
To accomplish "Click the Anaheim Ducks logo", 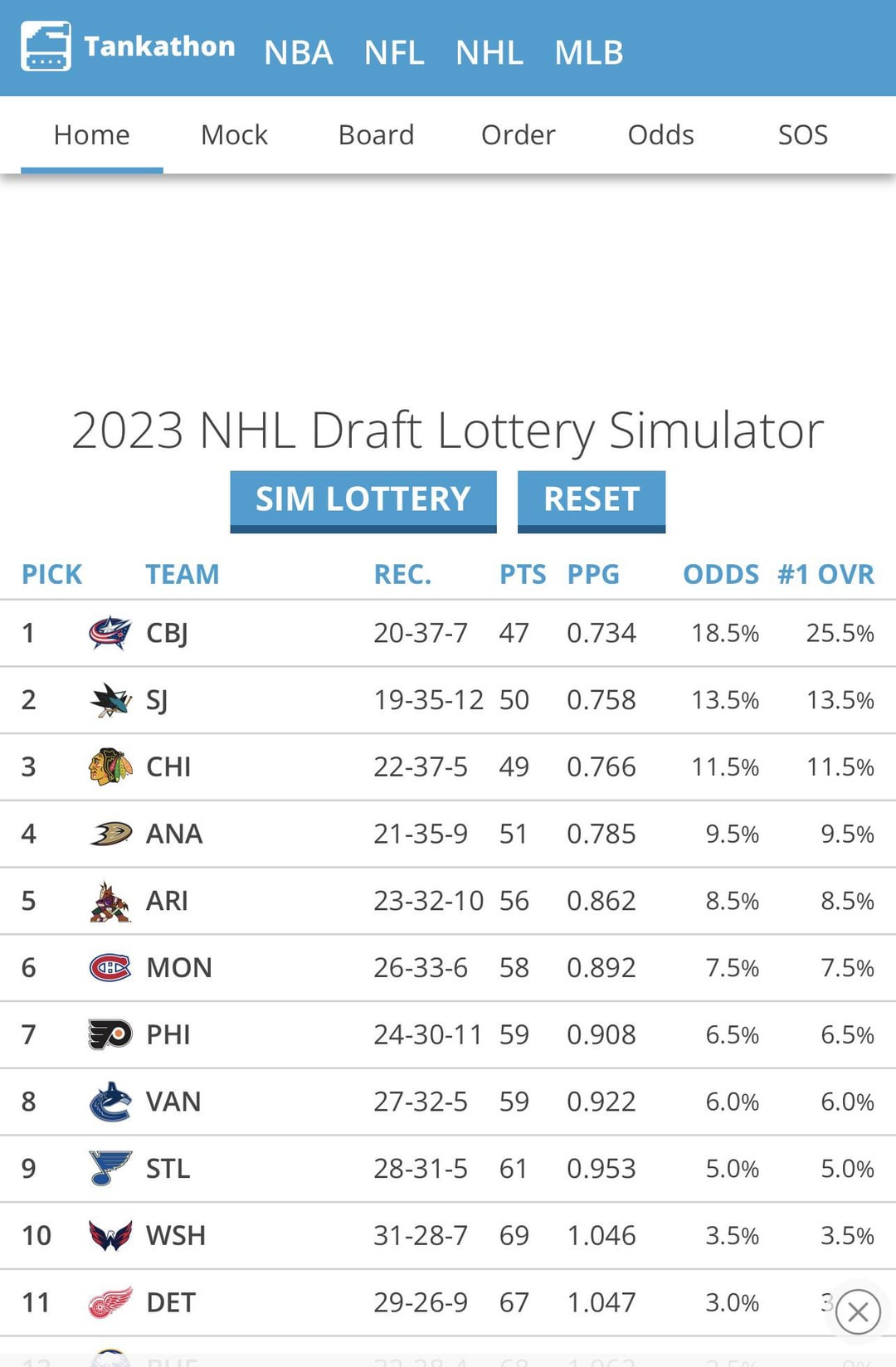I will (110, 834).
